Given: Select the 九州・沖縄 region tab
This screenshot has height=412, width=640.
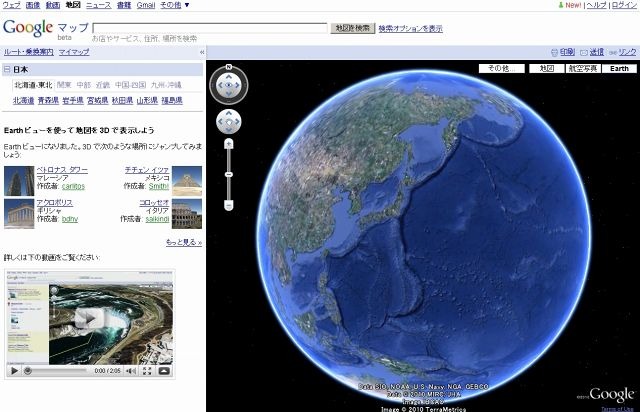Looking at the screenshot, I should [166, 85].
